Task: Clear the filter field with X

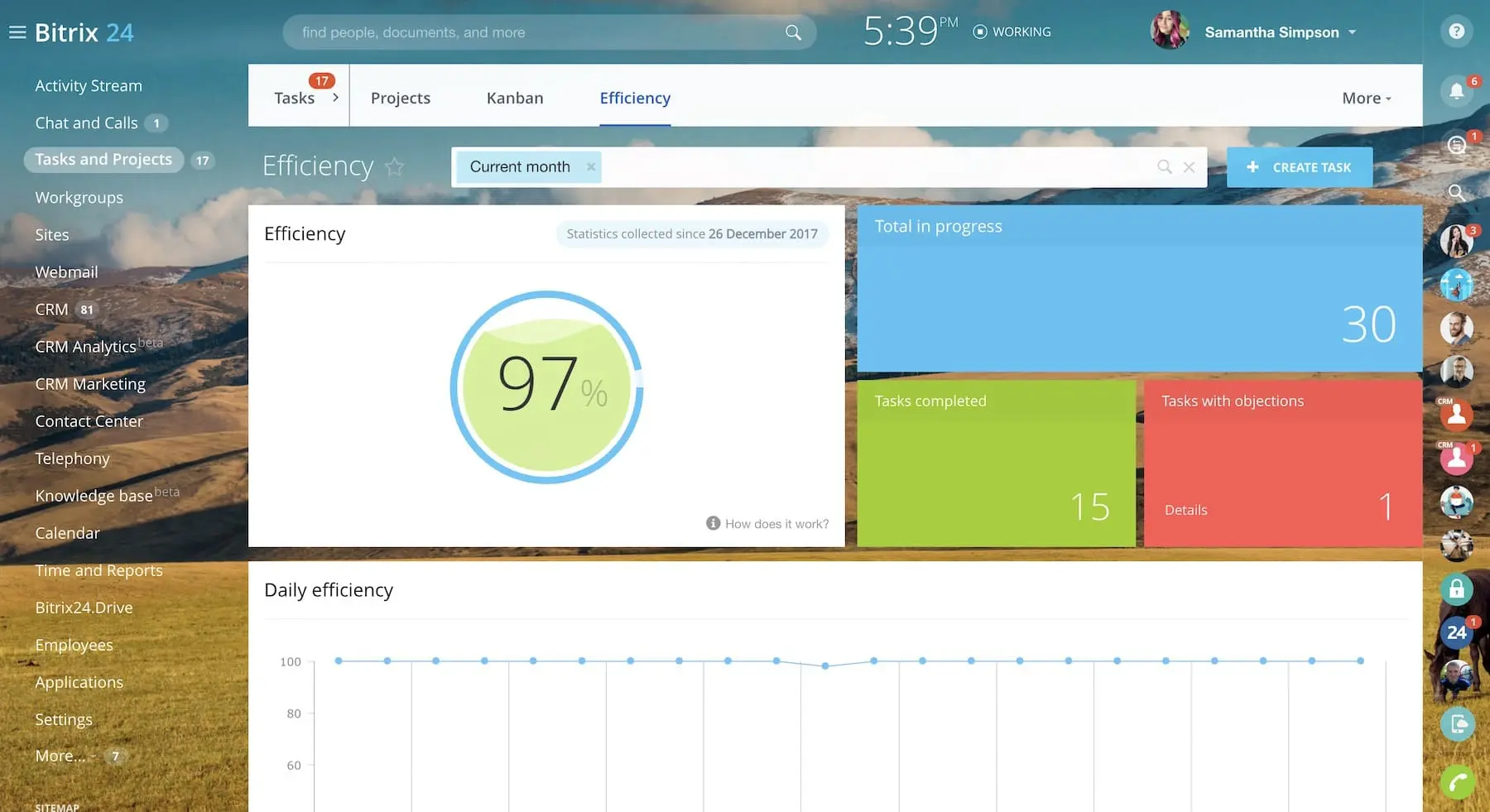Action: tap(1189, 167)
